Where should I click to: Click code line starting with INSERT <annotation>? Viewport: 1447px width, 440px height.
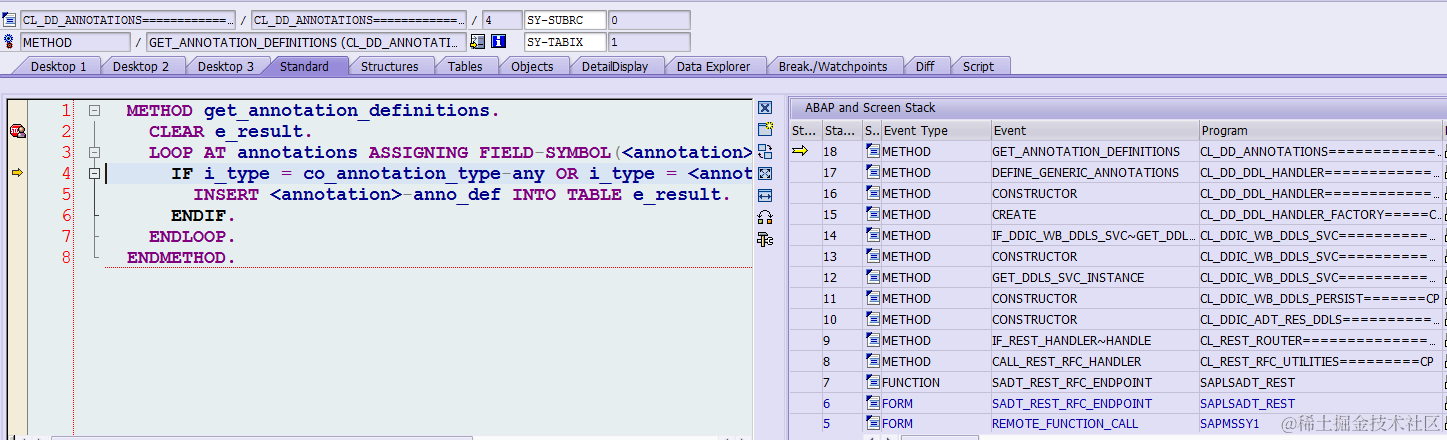pos(461,194)
